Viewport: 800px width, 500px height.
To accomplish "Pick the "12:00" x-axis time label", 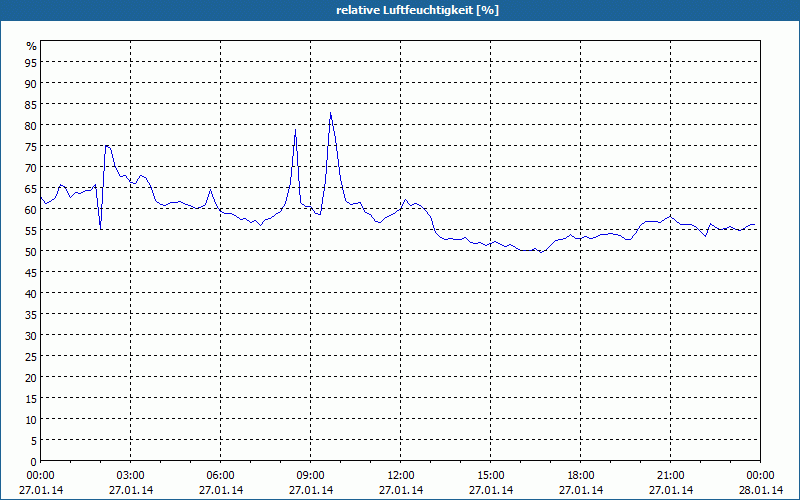I will [401, 476].
